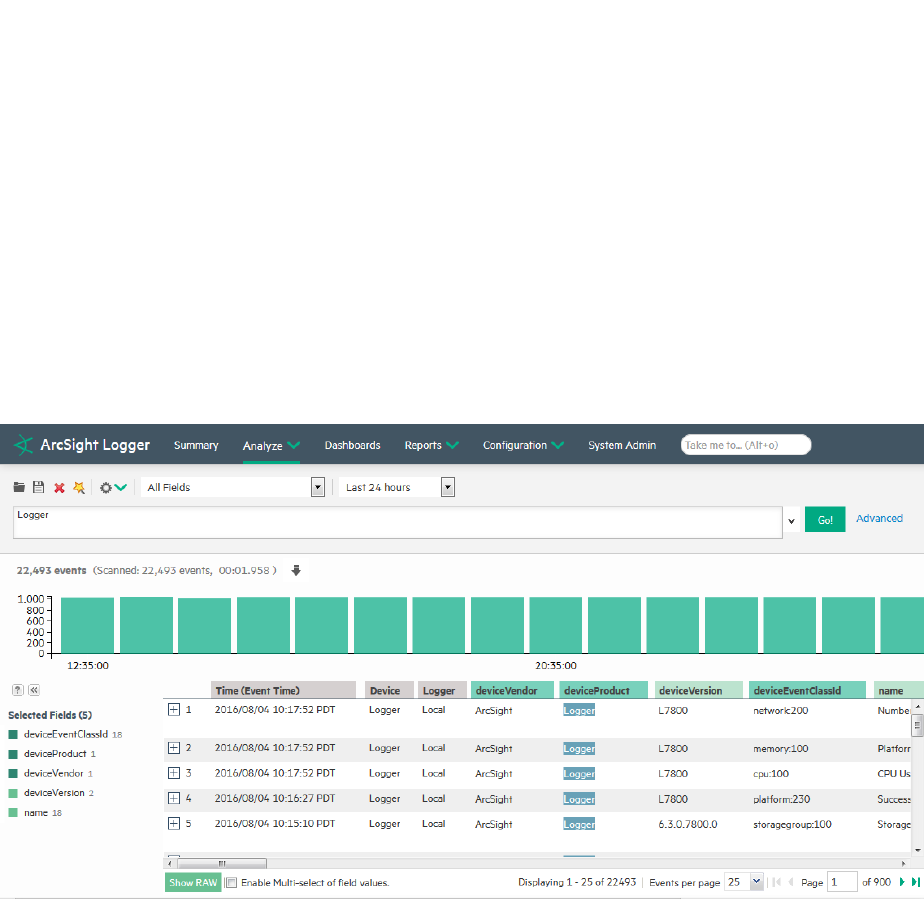Screen dimensions: 924x899
Task: Collapse the fields panel with double-arrow icon
Action: [34, 690]
